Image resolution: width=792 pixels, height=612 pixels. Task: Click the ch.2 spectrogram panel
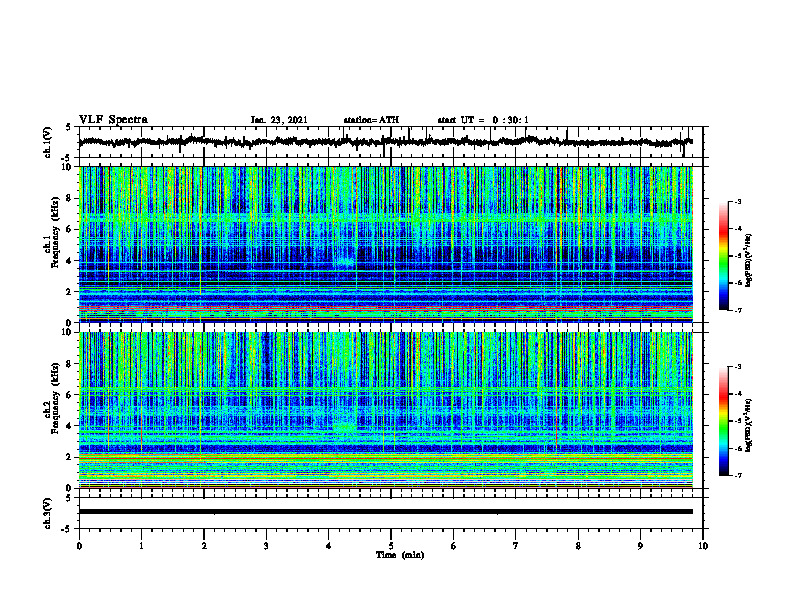[385, 410]
